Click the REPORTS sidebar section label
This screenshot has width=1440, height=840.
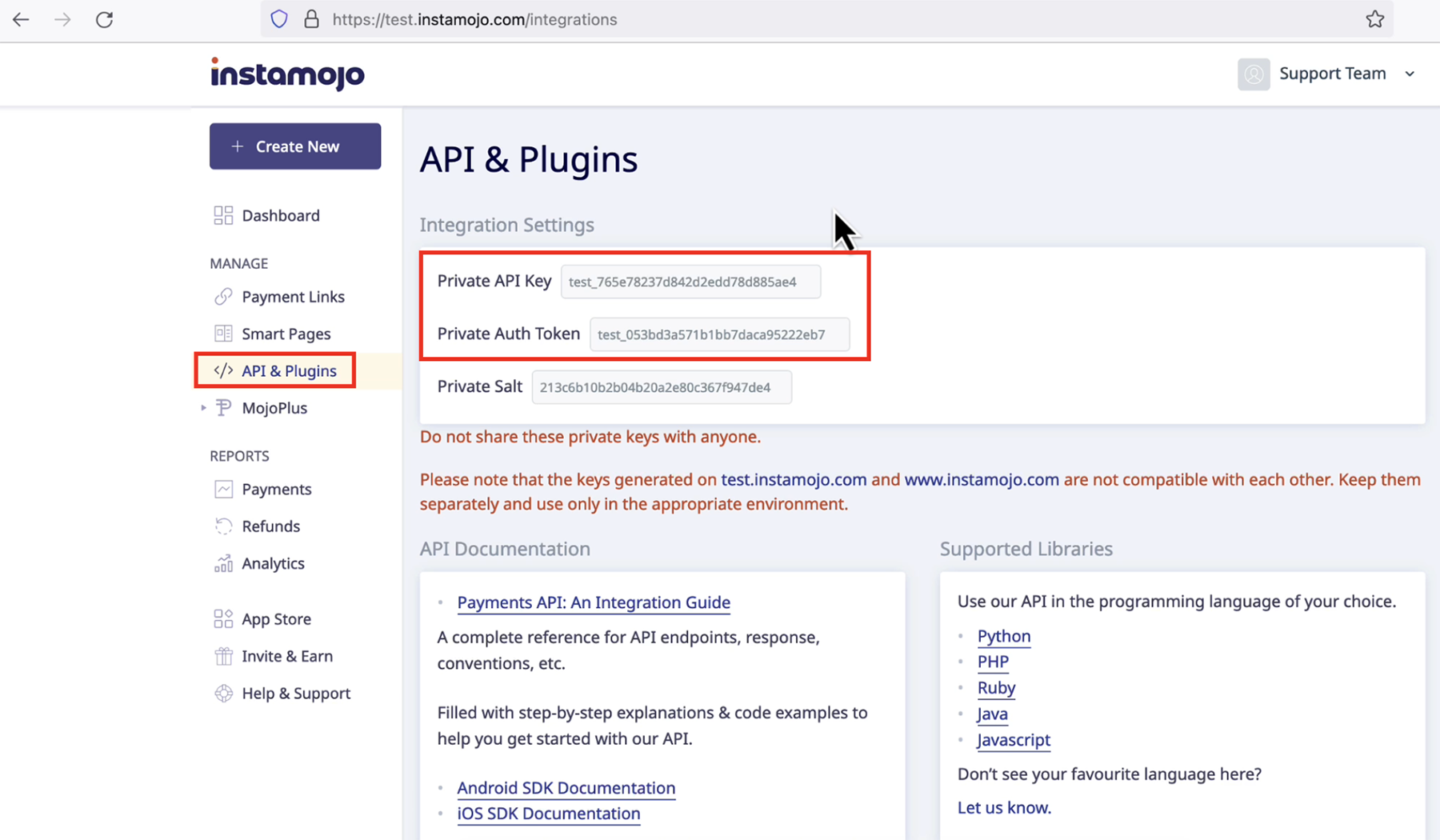(239, 456)
